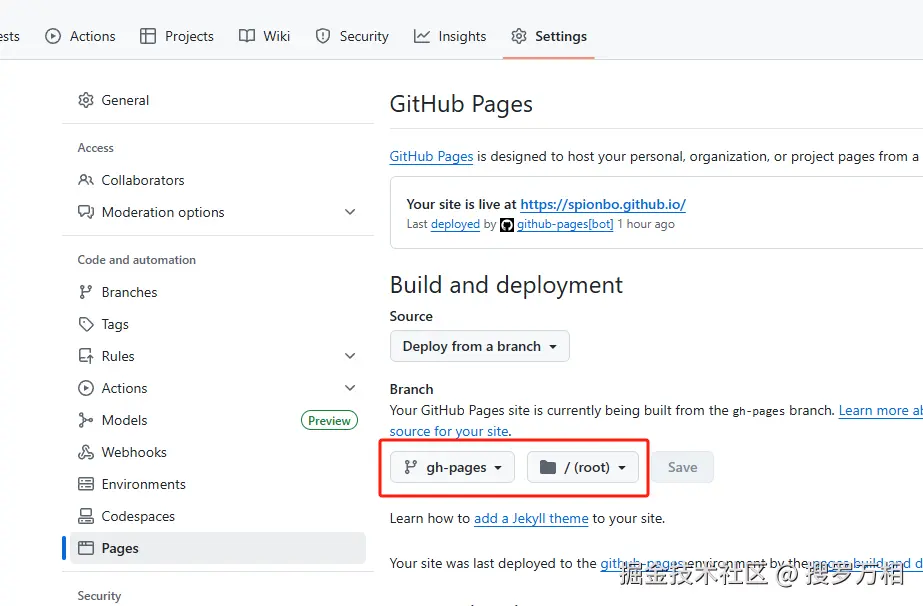
Task: Click the Projects table icon
Action: click(148, 36)
